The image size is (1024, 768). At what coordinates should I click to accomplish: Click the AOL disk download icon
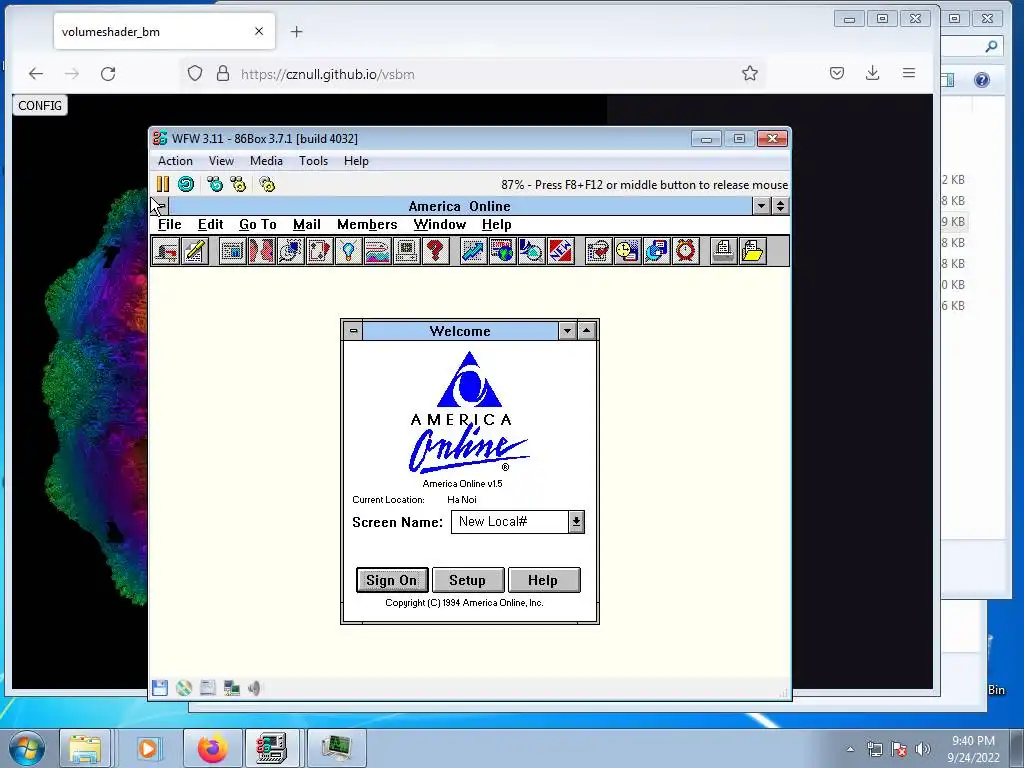click(656, 251)
